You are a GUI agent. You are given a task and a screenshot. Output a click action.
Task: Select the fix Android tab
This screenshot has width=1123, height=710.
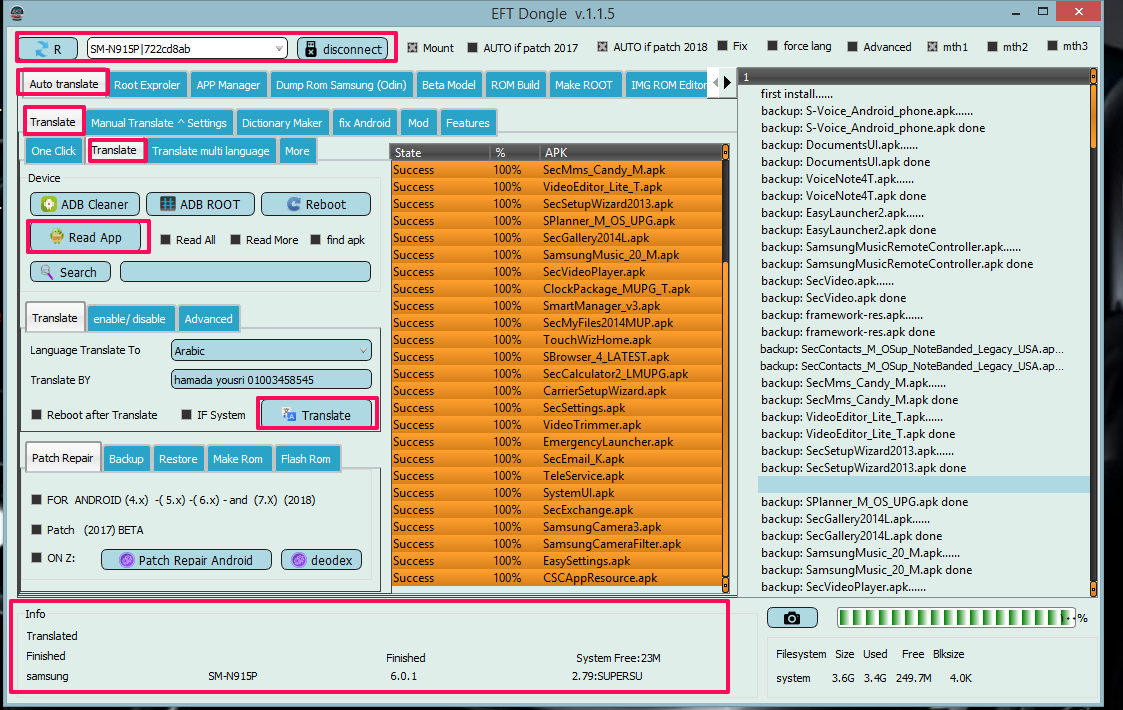click(365, 123)
